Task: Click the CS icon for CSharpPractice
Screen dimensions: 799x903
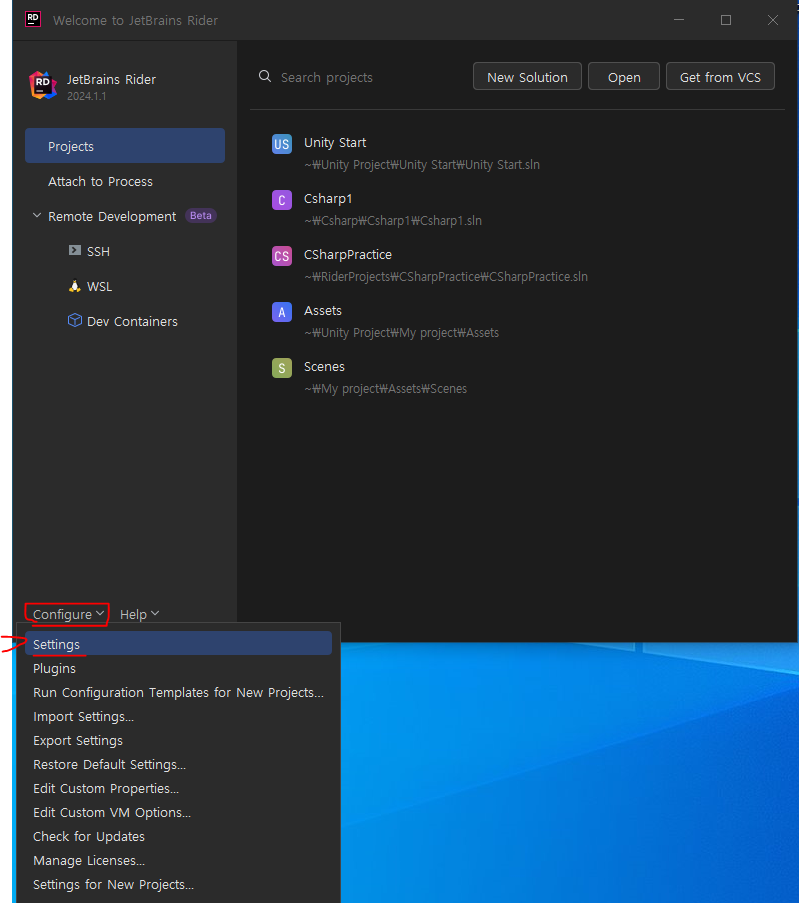Action: (x=282, y=256)
